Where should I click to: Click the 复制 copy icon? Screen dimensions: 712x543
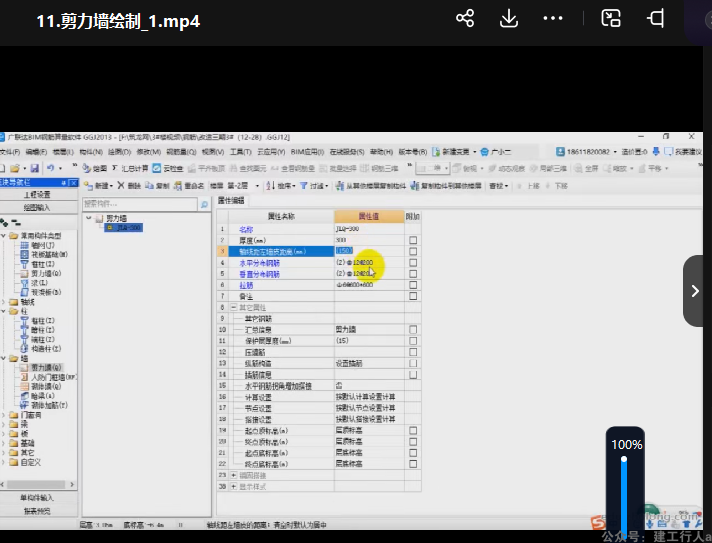click(149, 186)
